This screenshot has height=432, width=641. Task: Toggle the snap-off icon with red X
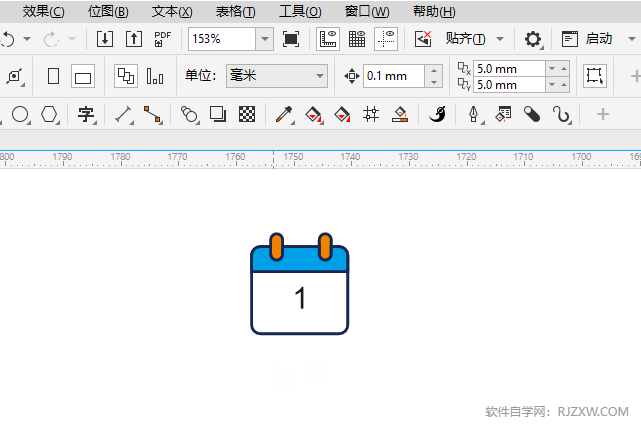pyautogui.click(x=423, y=39)
